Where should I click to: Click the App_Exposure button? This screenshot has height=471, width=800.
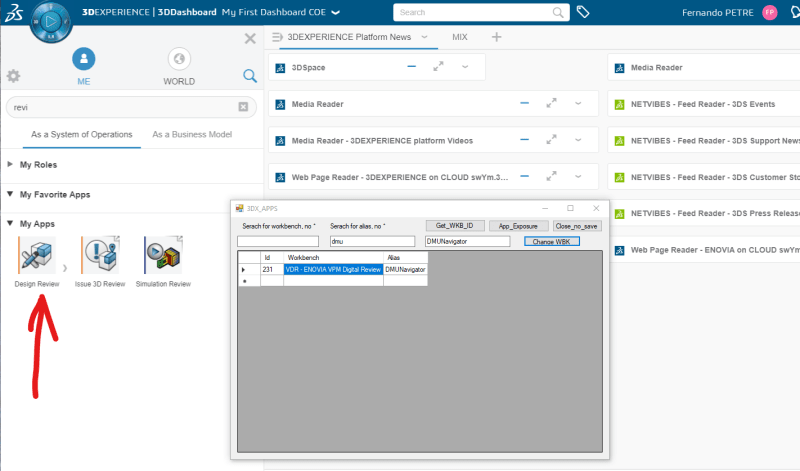click(x=518, y=226)
